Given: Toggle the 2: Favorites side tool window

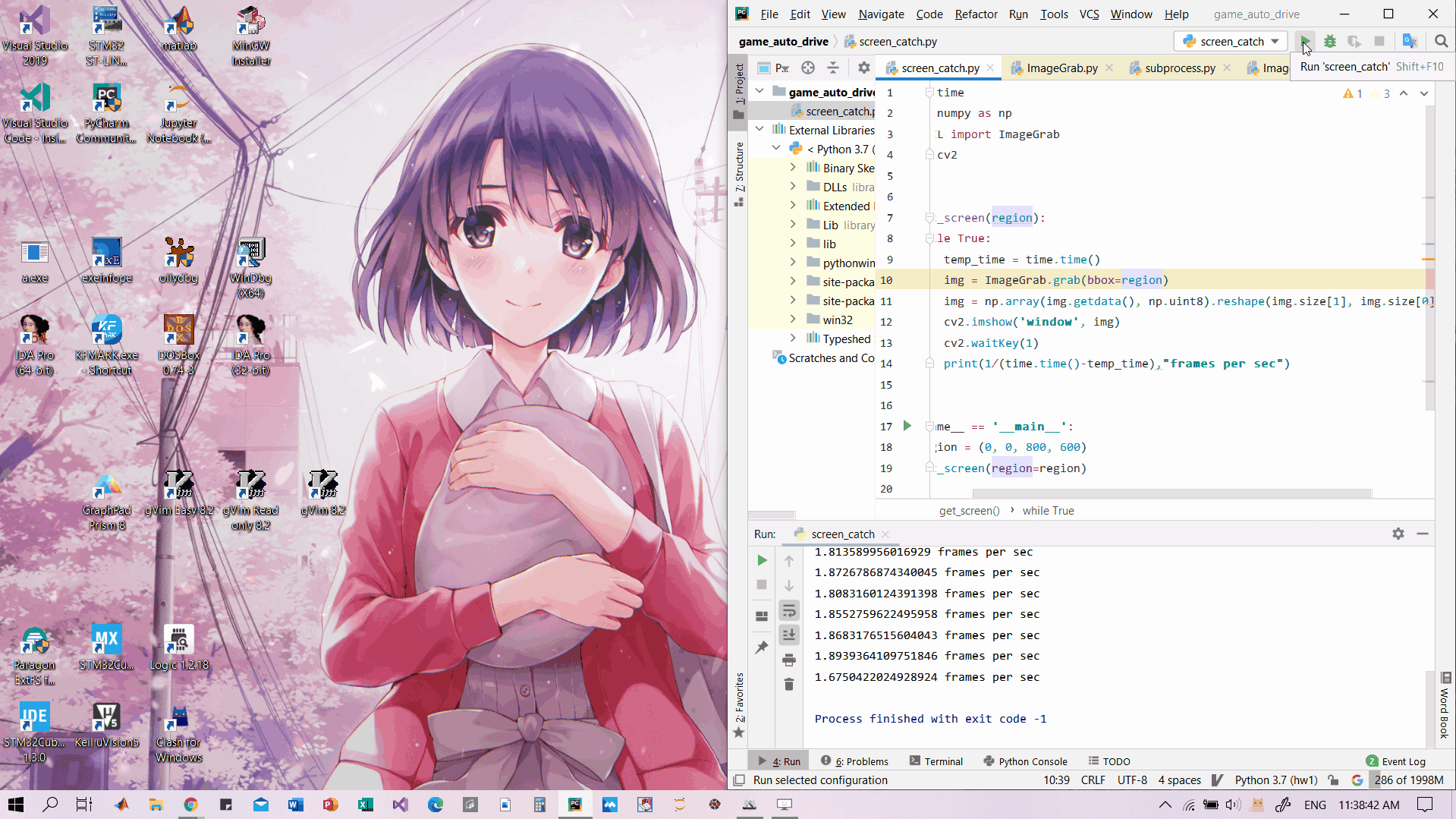Looking at the screenshot, I should pos(739,705).
